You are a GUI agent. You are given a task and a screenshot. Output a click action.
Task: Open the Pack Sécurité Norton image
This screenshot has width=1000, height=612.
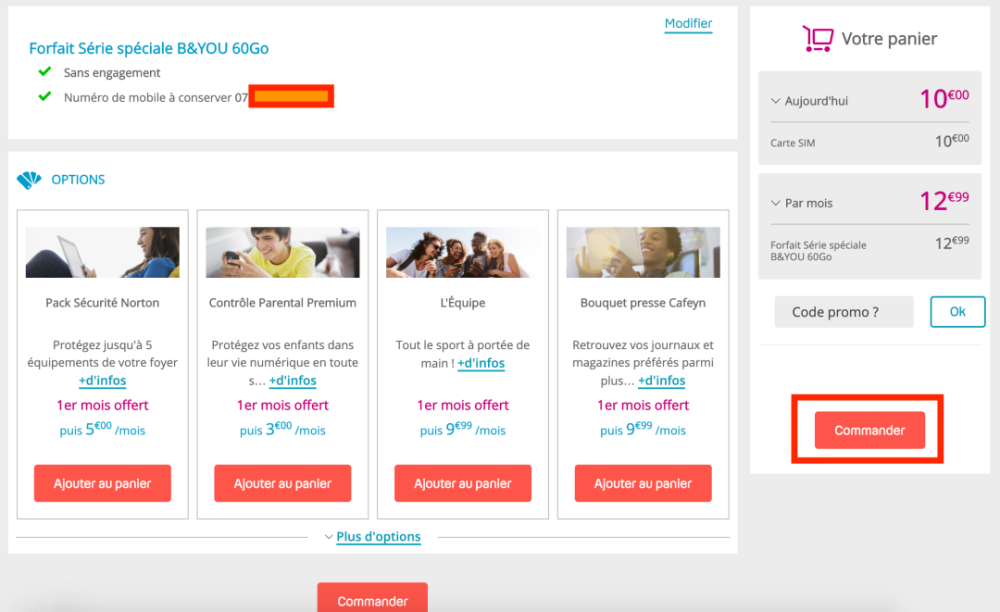[x=103, y=252]
